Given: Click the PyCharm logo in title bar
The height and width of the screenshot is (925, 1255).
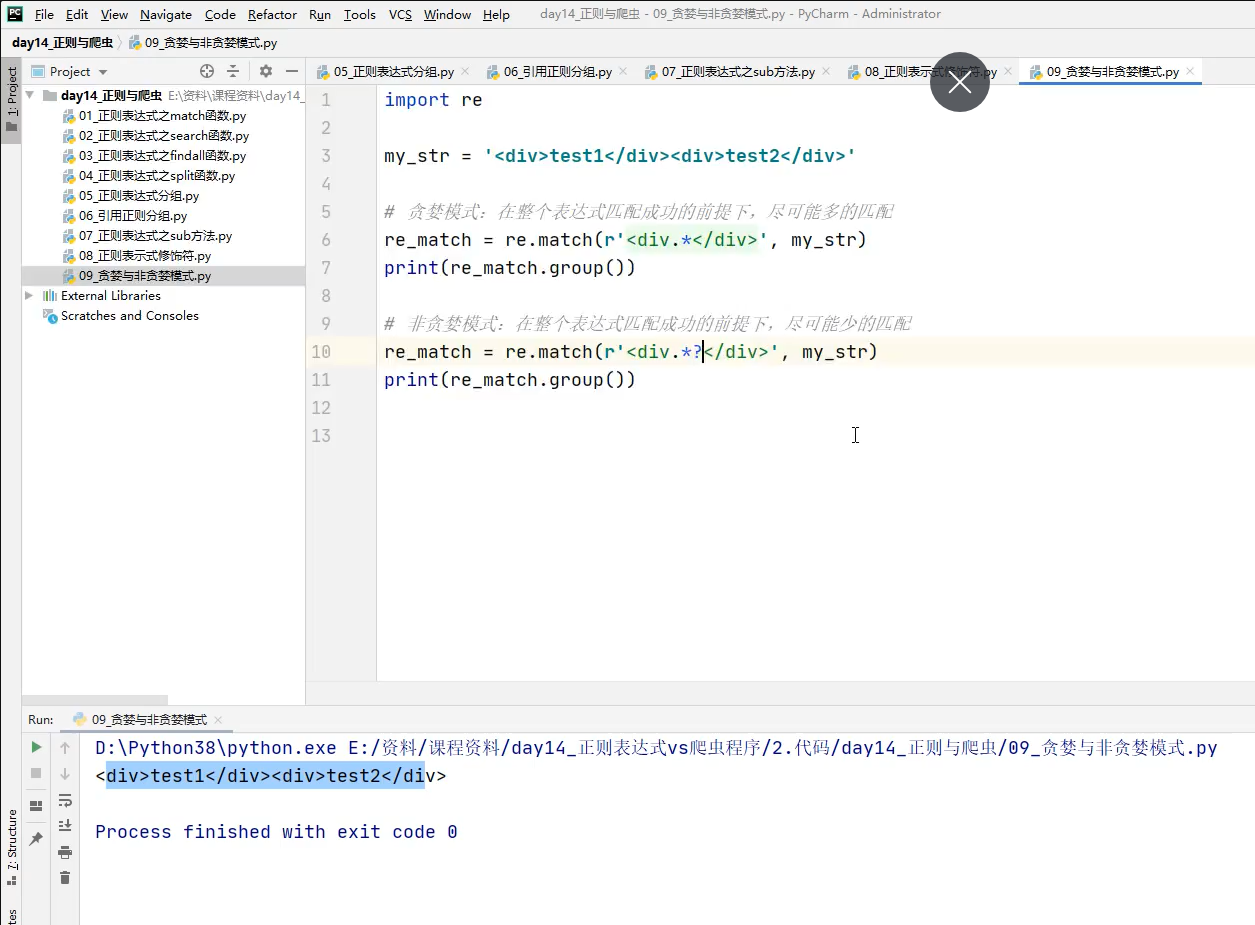Looking at the screenshot, I should [x=14, y=14].
